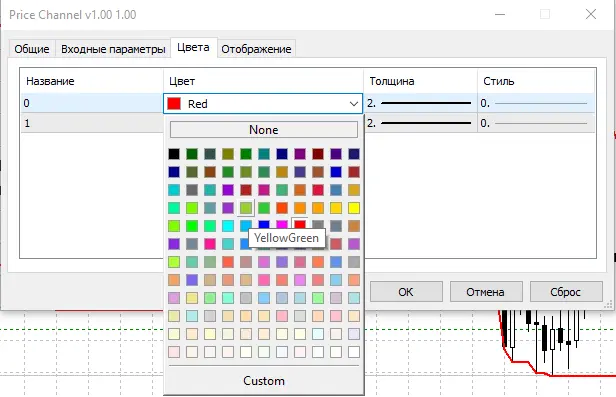
Task: Pick the white swatch at the palette's last row
Action: click(x=354, y=352)
